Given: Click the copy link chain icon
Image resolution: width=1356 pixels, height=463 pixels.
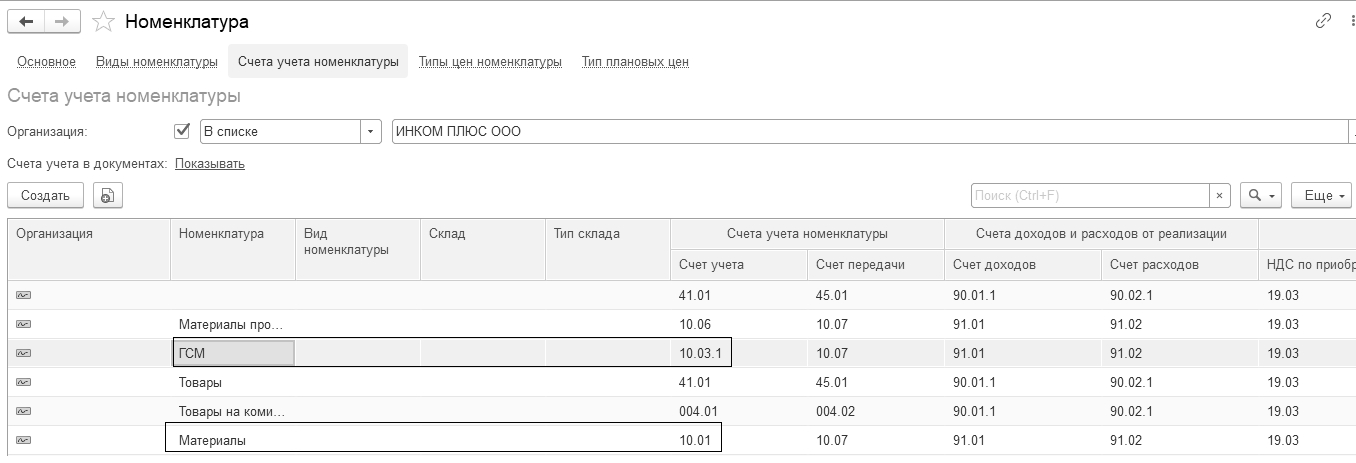Looking at the screenshot, I should click(x=1323, y=21).
